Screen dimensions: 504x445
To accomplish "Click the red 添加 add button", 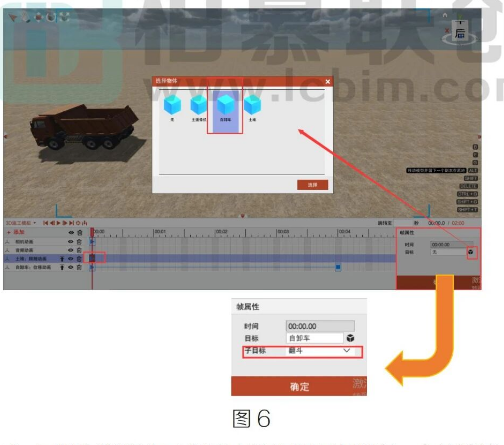I will point(16,232).
